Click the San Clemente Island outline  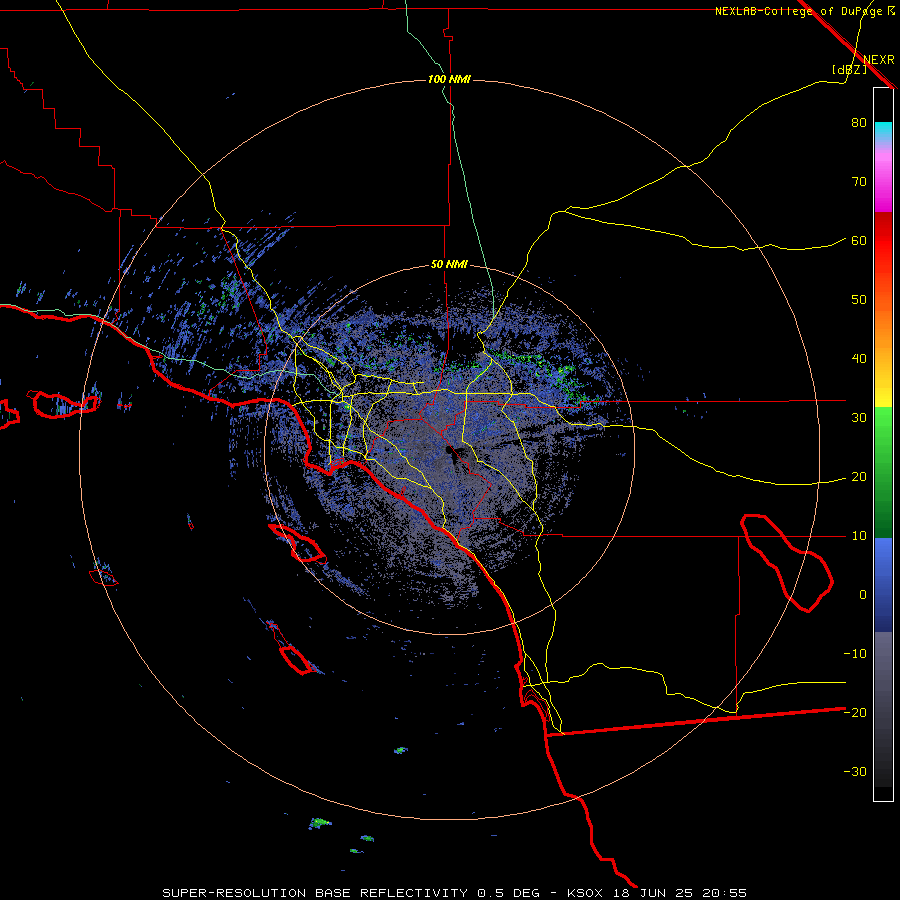pyautogui.click(x=290, y=647)
